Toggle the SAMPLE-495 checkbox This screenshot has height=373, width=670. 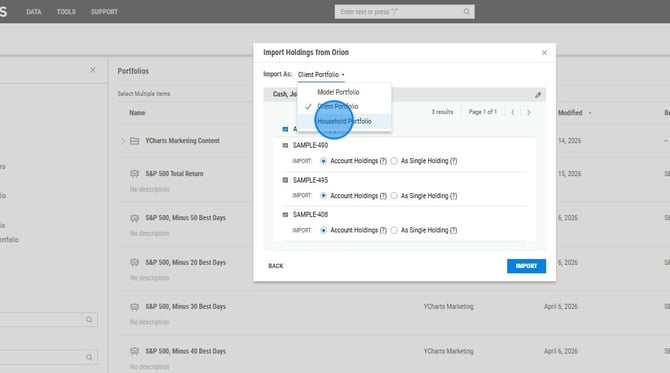[285, 180]
